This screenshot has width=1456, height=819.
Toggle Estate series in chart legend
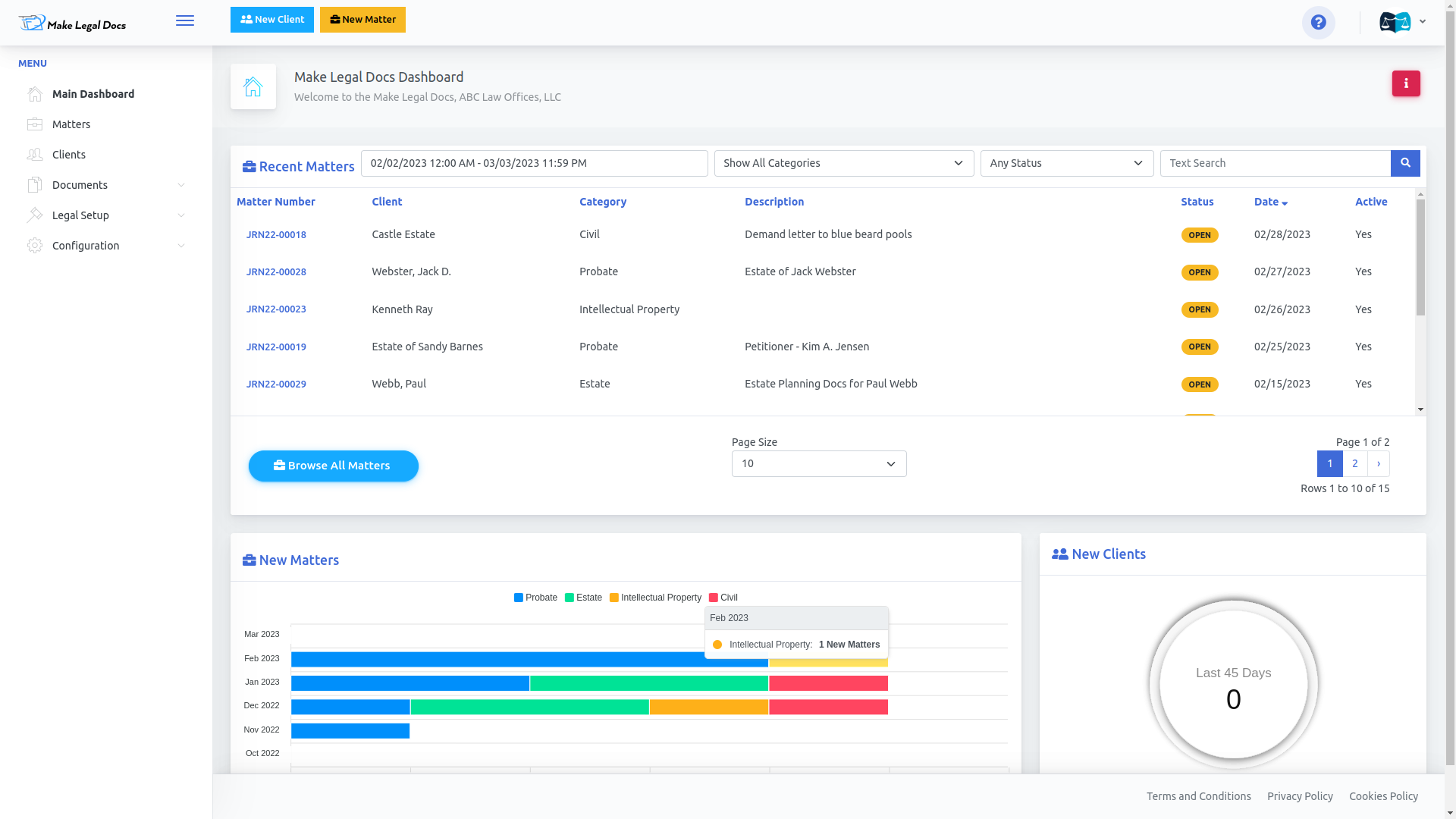coord(583,598)
